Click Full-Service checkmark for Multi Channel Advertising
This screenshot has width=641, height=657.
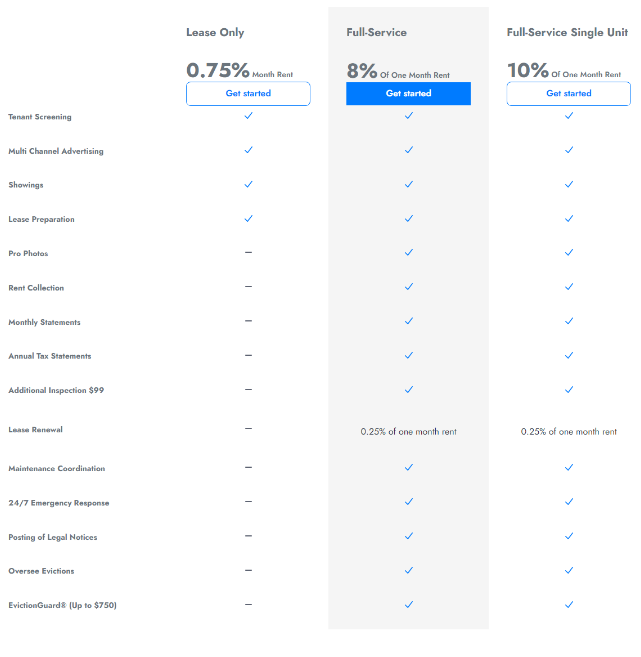(408, 150)
